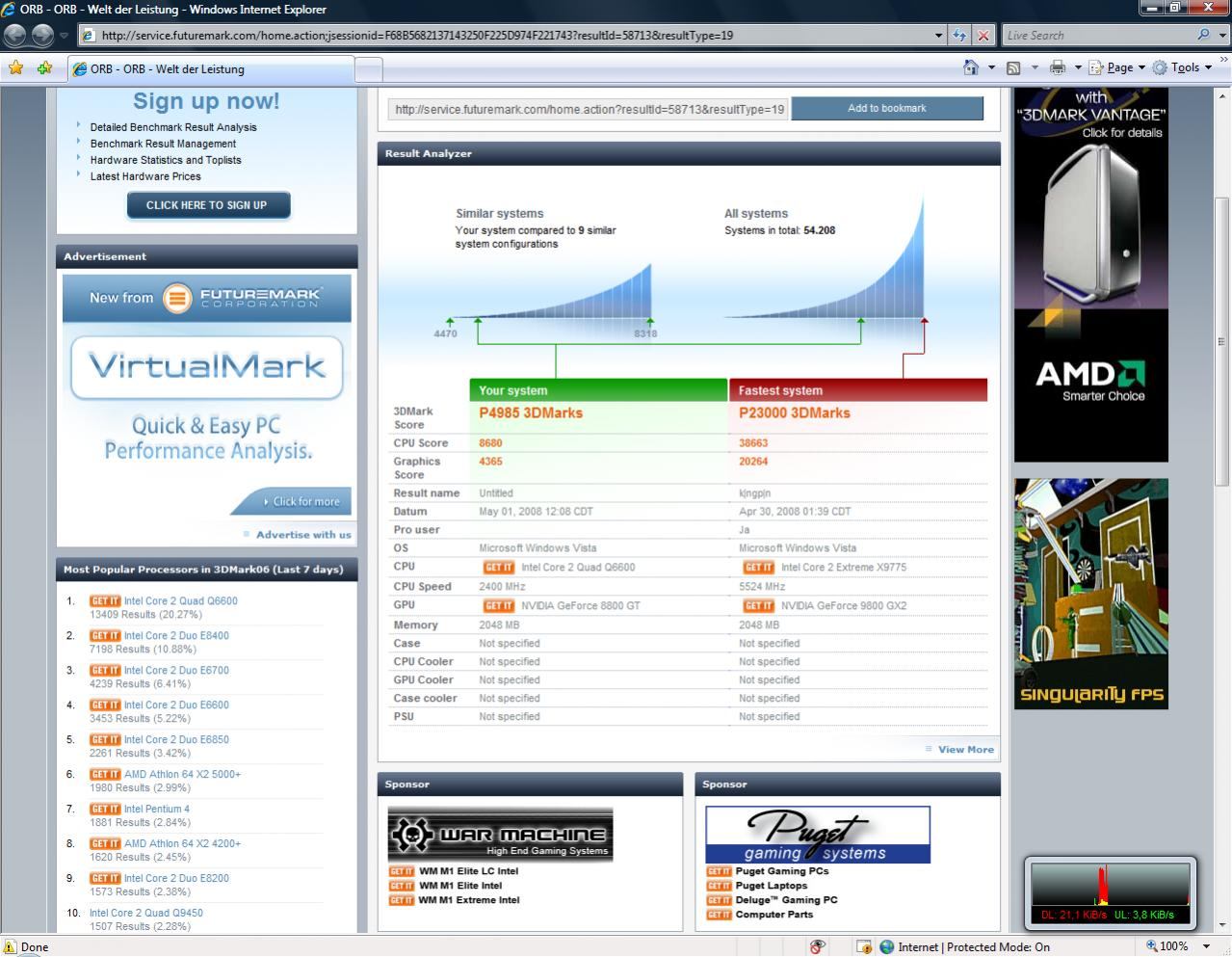
Task: Open the Favorites Center star icon
Action: point(16,68)
